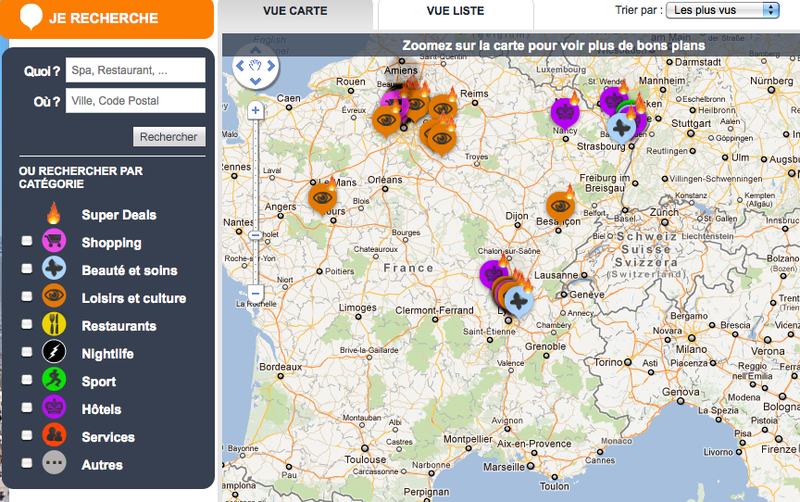Select the VUE CARTE tab

point(297,11)
